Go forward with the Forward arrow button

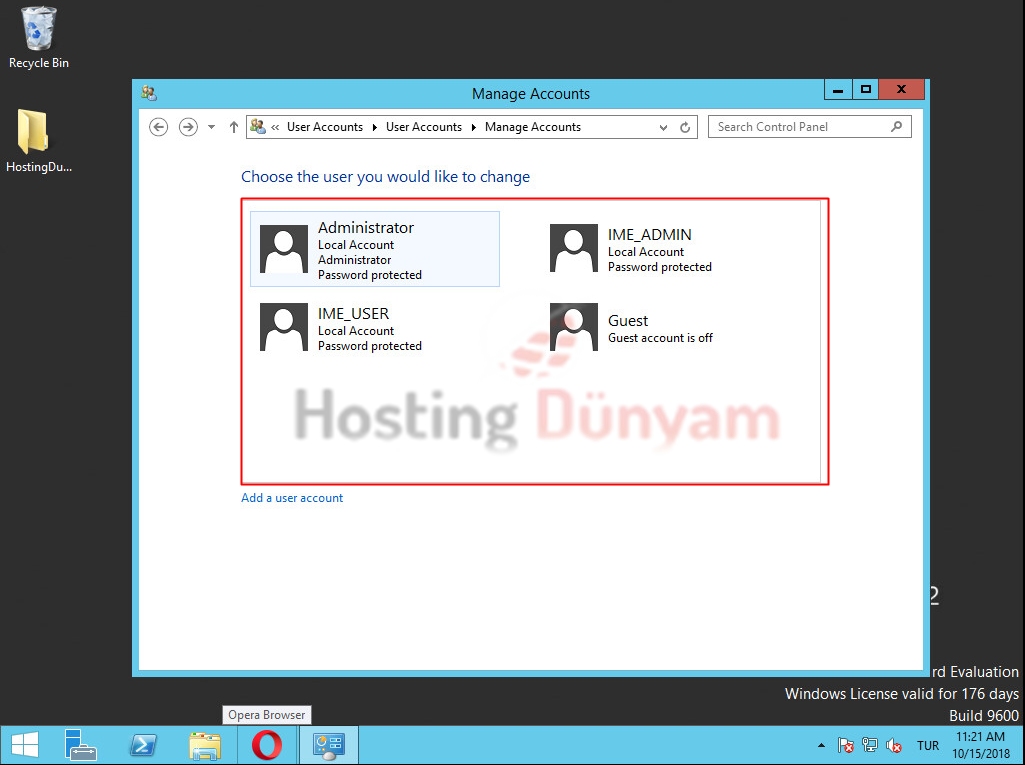coord(188,127)
